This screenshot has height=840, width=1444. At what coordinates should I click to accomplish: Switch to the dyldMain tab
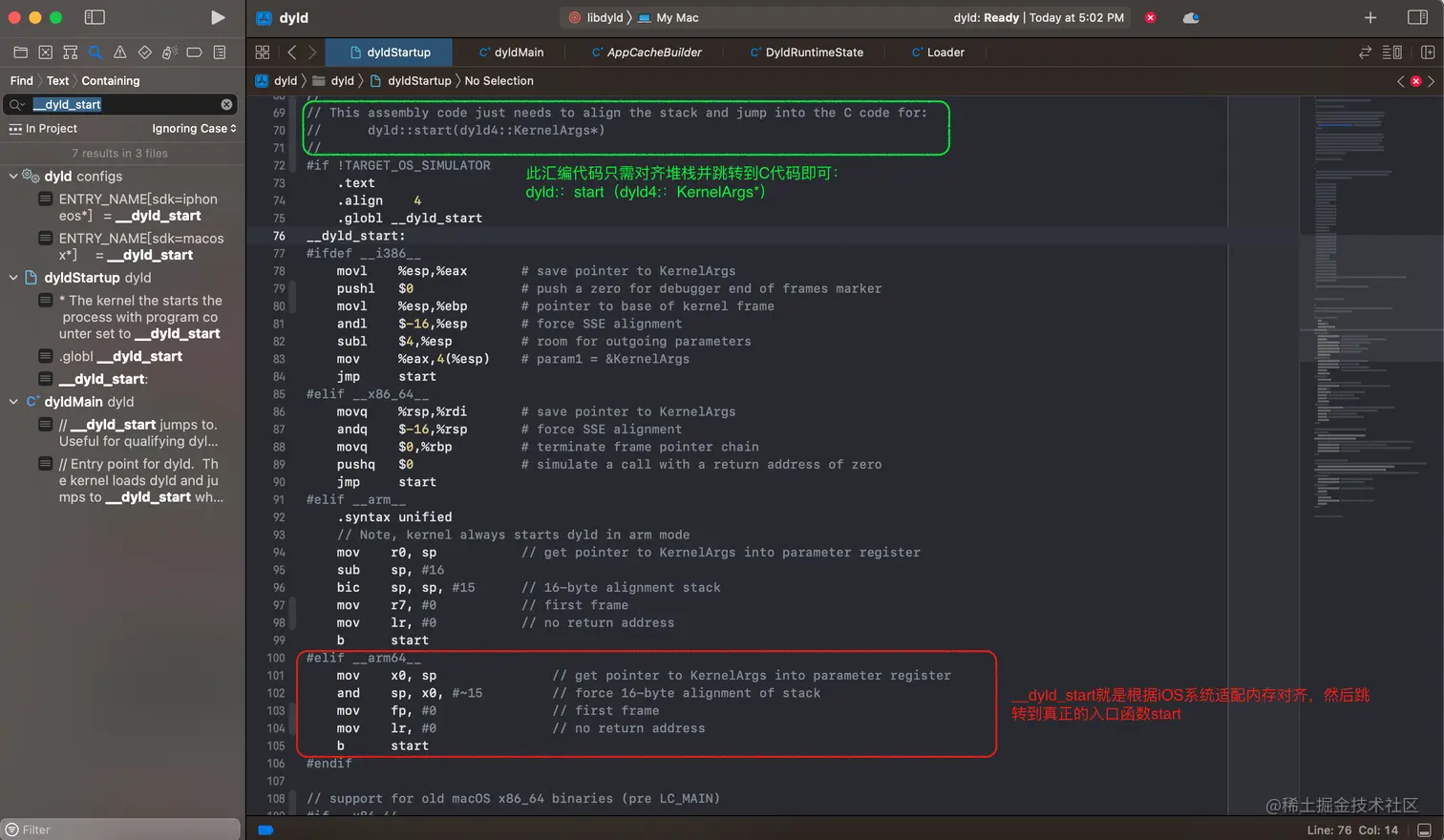[x=511, y=52]
